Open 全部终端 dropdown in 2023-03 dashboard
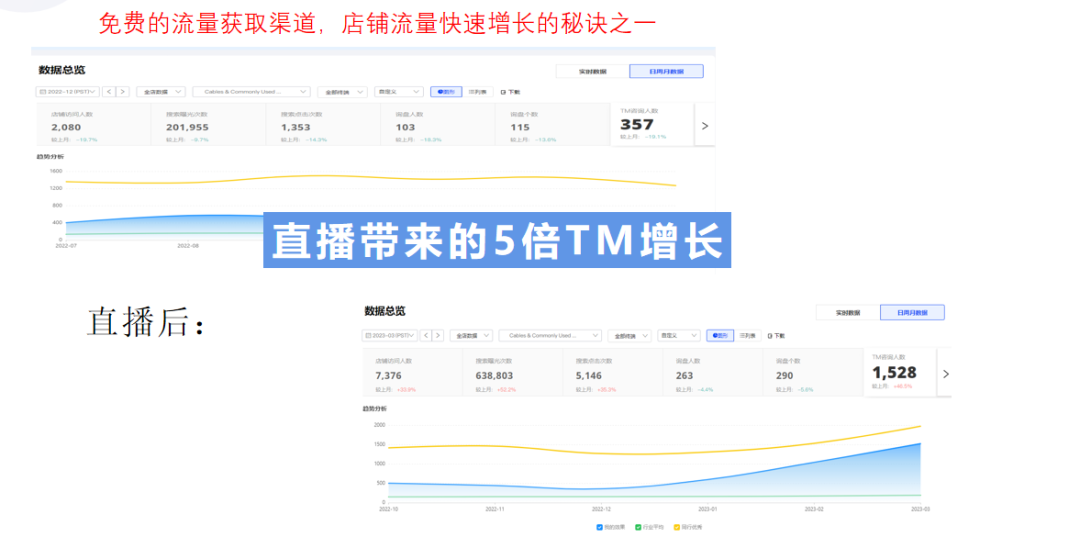This screenshot has width=1080, height=548. [x=630, y=335]
